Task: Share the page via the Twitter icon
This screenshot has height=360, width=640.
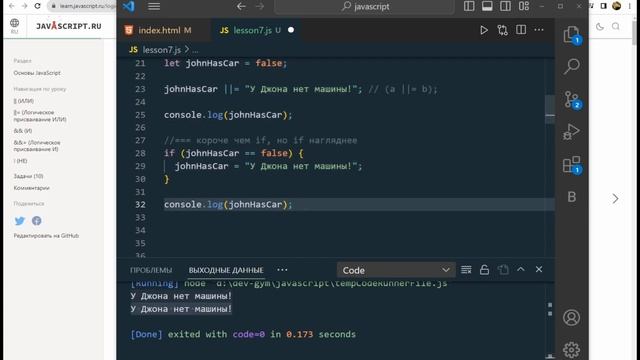Action: [20, 221]
